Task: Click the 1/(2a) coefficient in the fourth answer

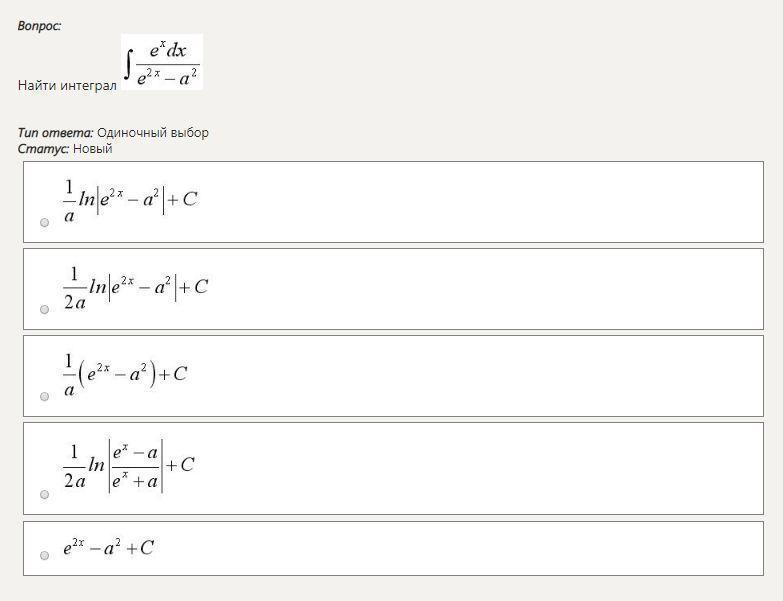Action: point(74,466)
